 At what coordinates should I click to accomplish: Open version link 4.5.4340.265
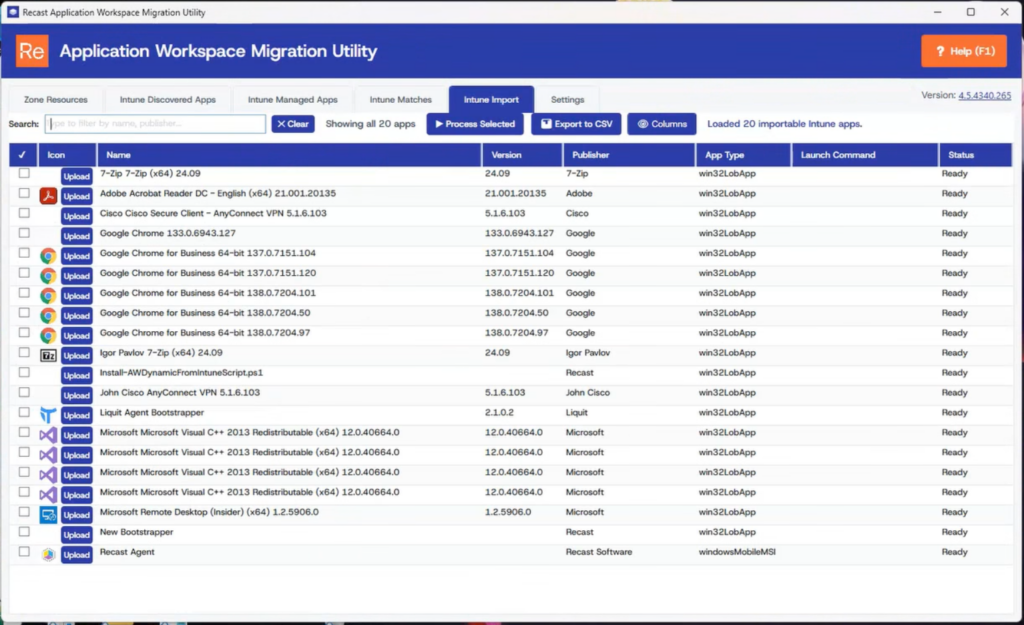pyautogui.click(x=984, y=95)
